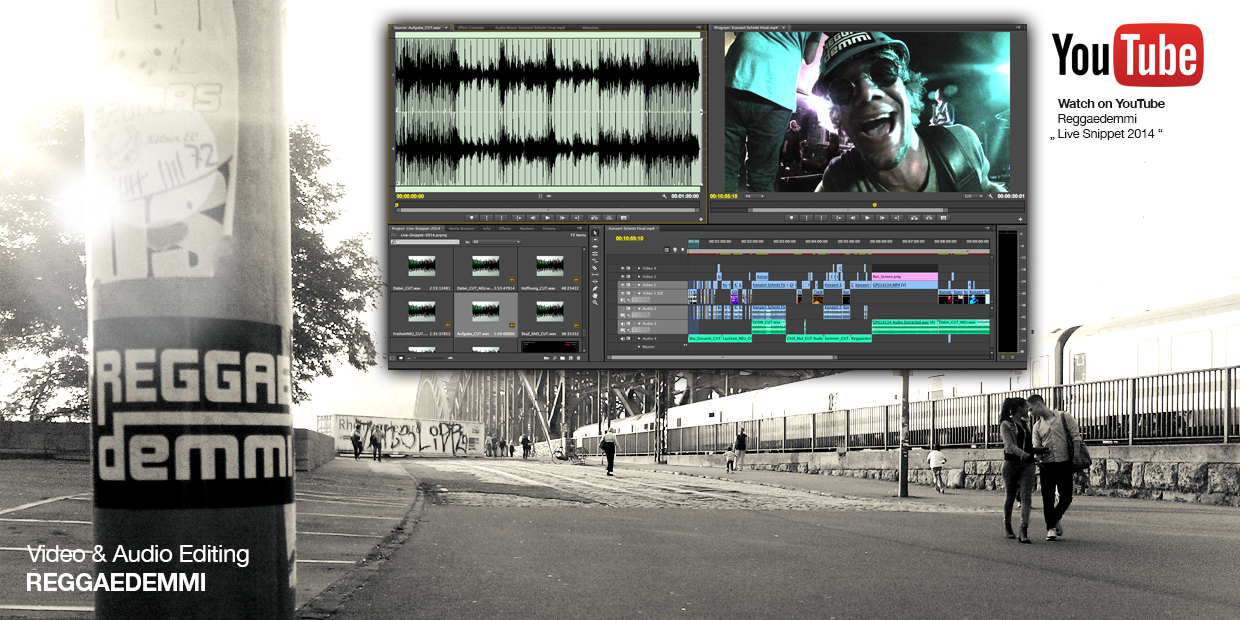Mute the Audio 3 track speaker
The image size is (1240, 620).
point(624,324)
